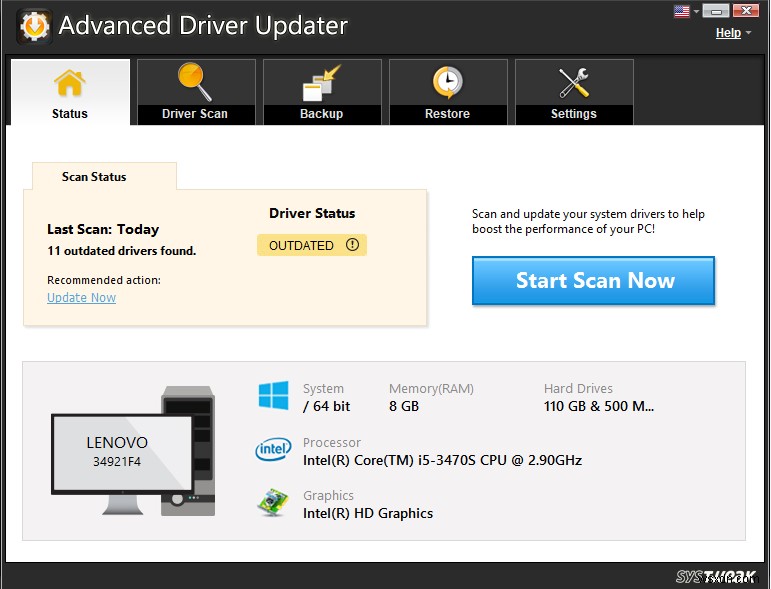The height and width of the screenshot is (589, 771).
Task: Click the Restore clock icon
Action: coord(447,82)
